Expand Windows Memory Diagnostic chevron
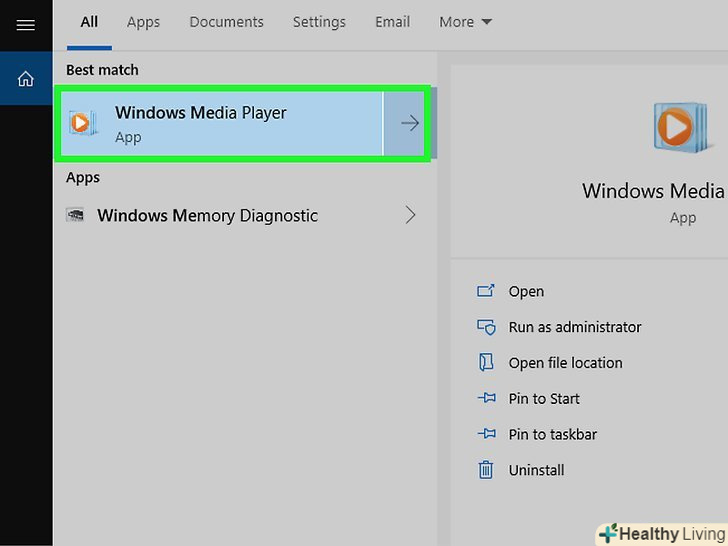The width and height of the screenshot is (728, 546). tap(410, 215)
